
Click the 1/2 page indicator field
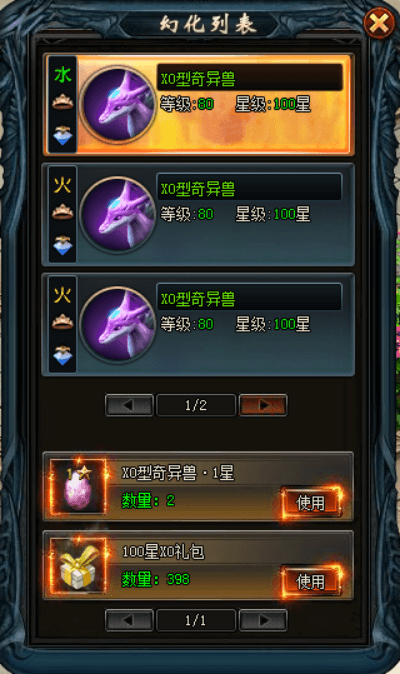coord(196,405)
